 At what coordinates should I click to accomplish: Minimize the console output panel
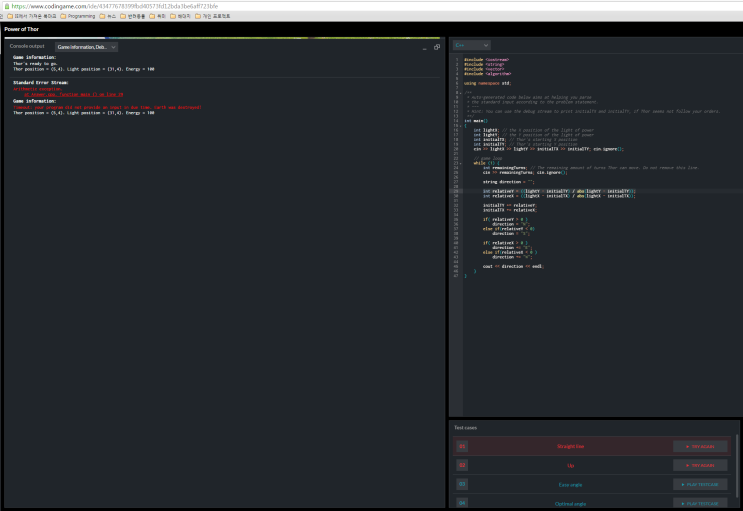(424, 47)
